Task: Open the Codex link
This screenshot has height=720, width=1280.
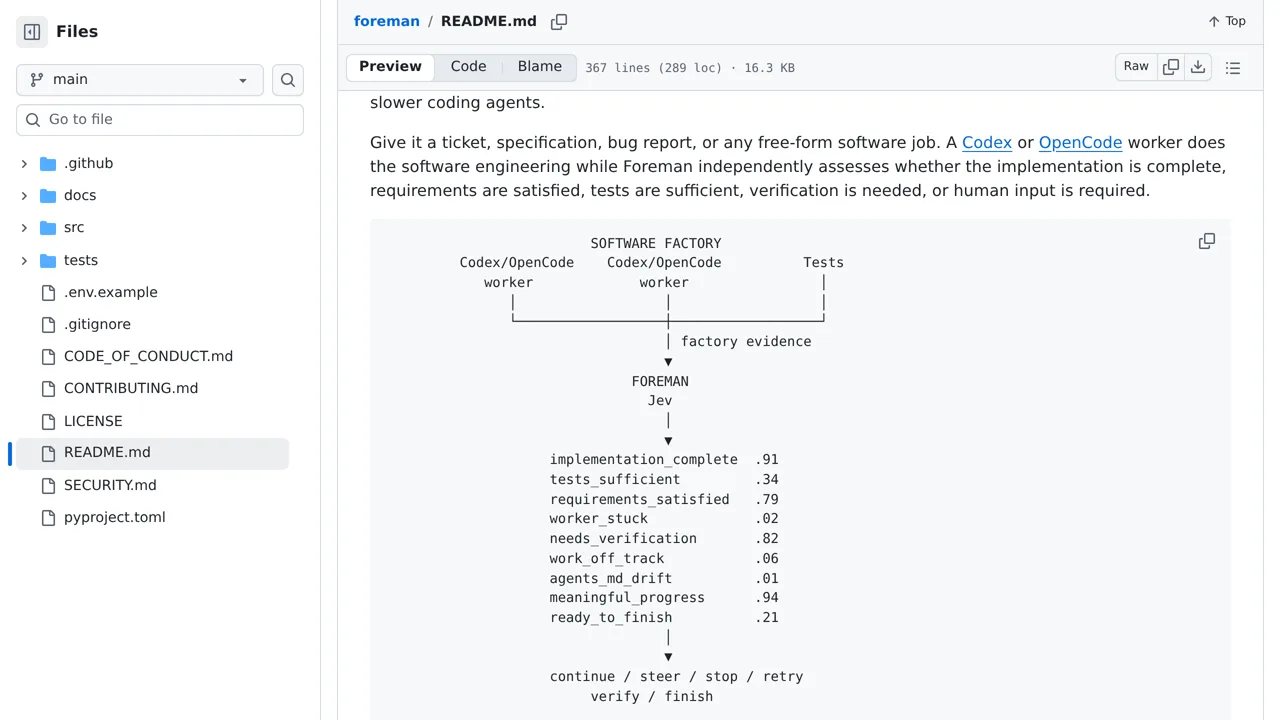Action: point(987,142)
